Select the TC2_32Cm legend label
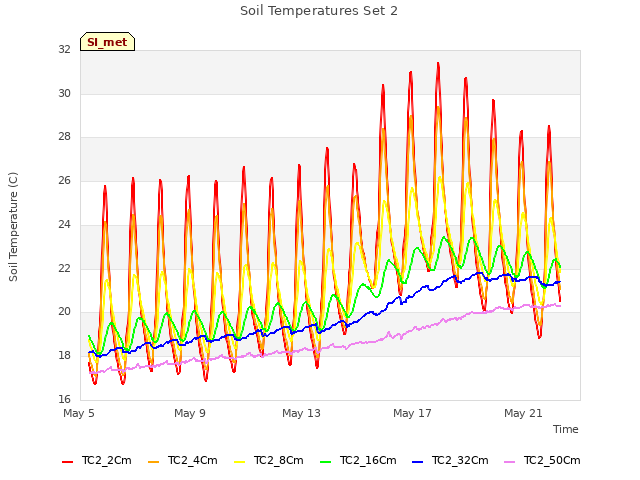This screenshot has width=640, height=480. click(460, 460)
